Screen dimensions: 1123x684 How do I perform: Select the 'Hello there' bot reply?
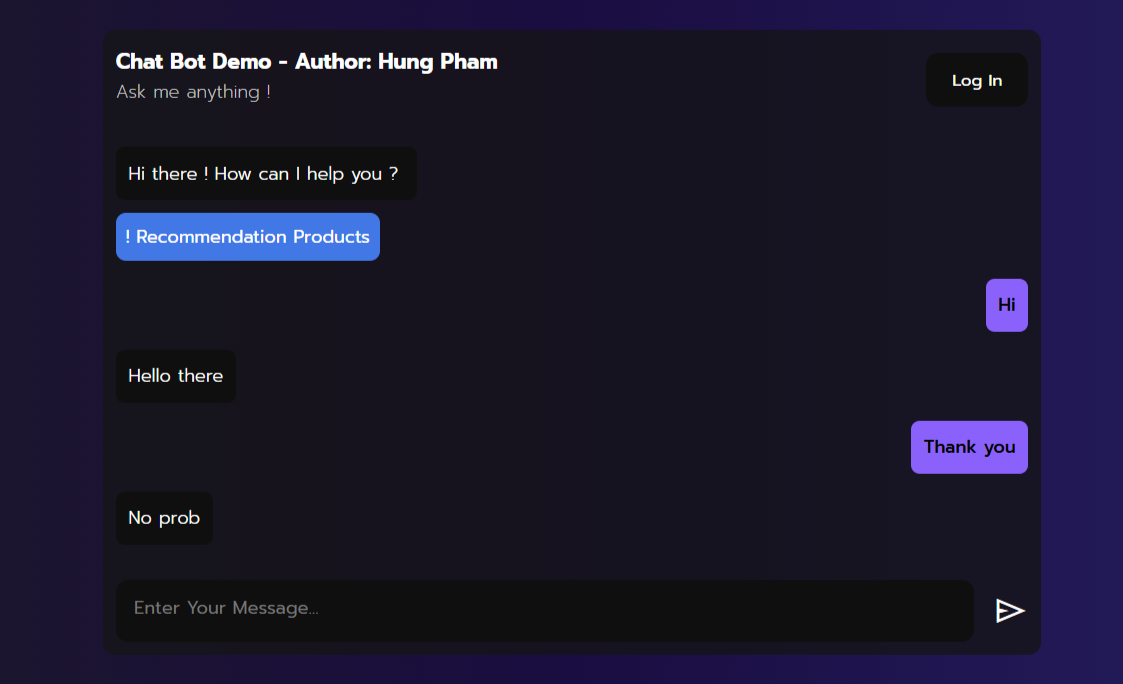(x=175, y=376)
